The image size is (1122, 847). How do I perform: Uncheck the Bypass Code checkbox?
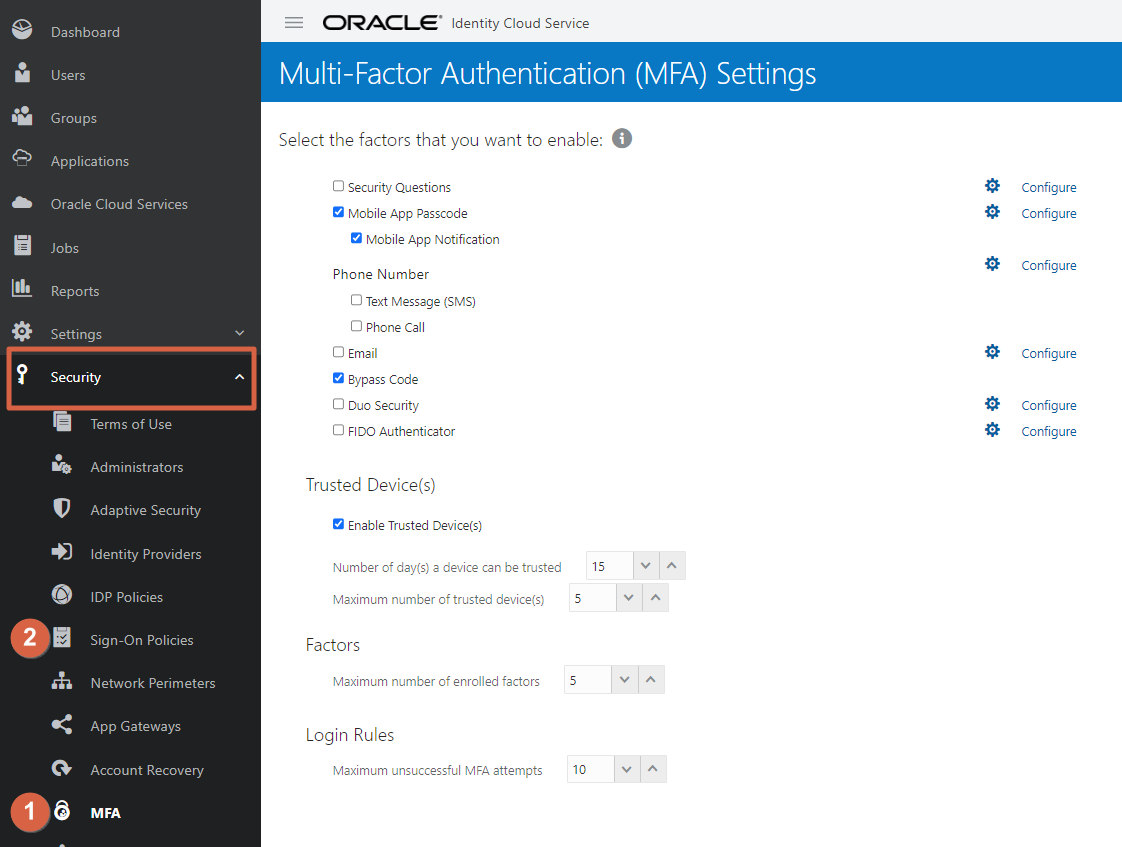point(338,378)
